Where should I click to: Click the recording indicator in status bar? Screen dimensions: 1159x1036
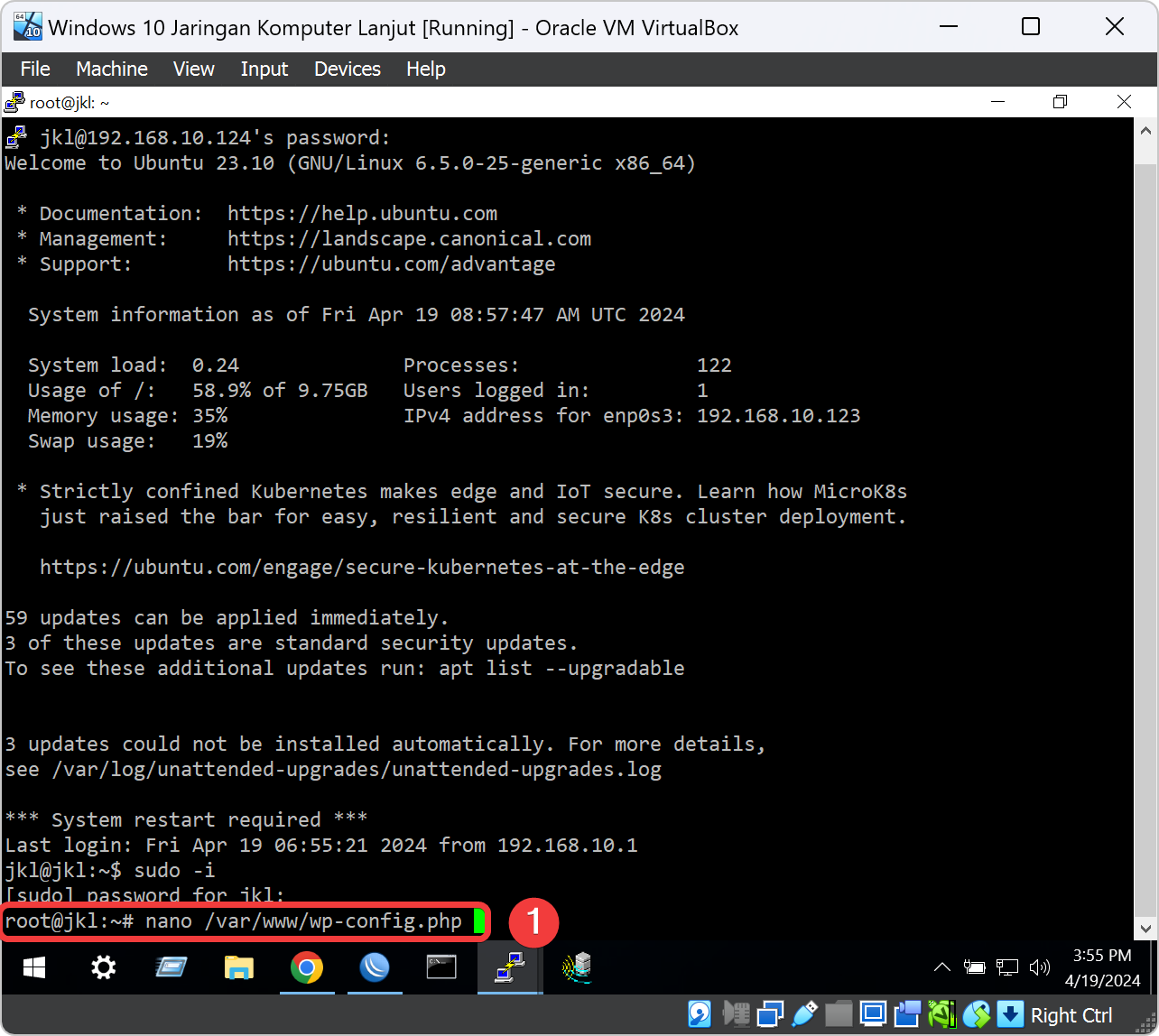tap(907, 1014)
